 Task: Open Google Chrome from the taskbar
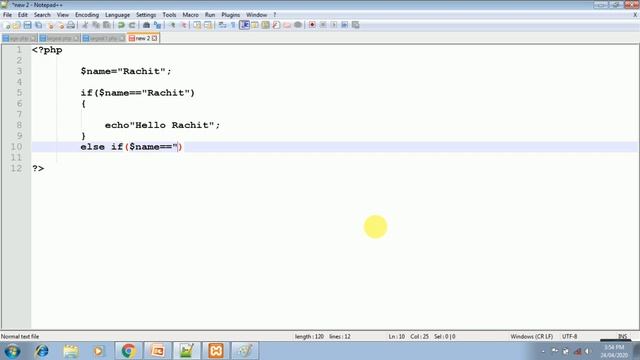coord(128,351)
